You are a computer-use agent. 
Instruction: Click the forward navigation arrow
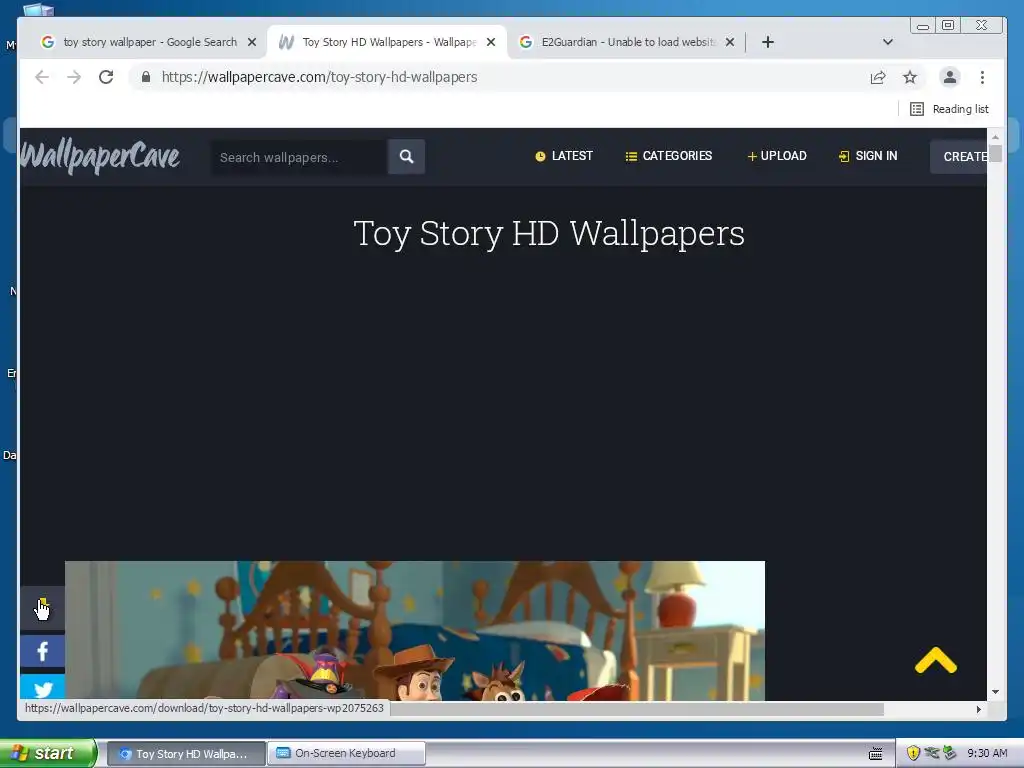[x=74, y=77]
